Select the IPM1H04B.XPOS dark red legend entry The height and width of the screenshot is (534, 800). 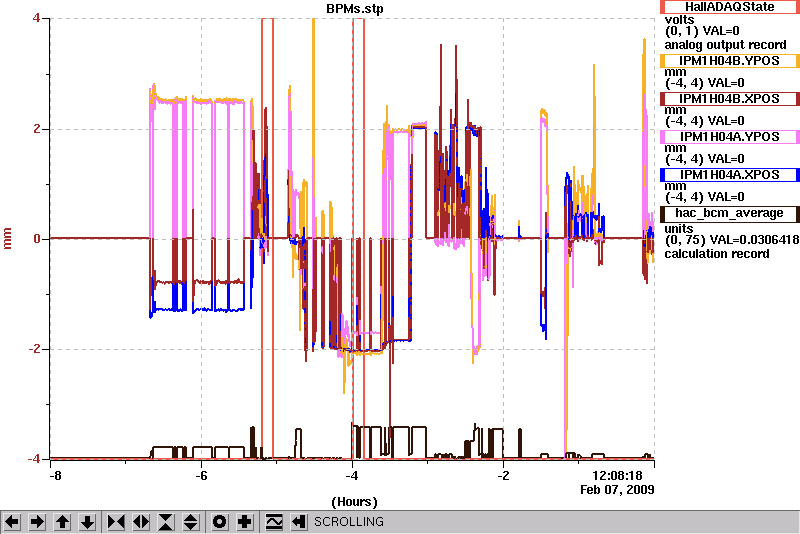pos(730,99)
